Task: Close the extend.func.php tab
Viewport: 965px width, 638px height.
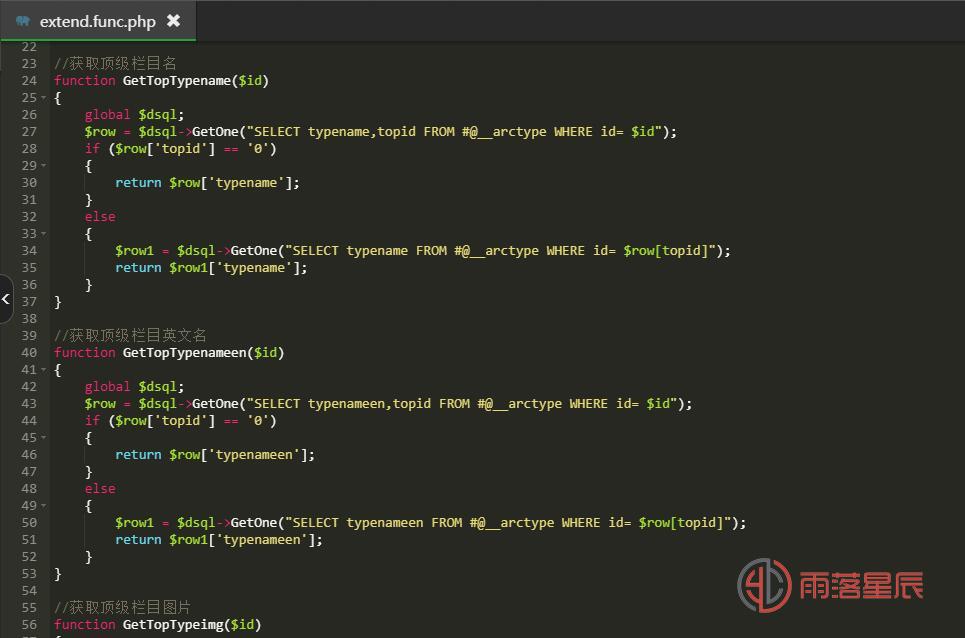Action: (174, 21)
